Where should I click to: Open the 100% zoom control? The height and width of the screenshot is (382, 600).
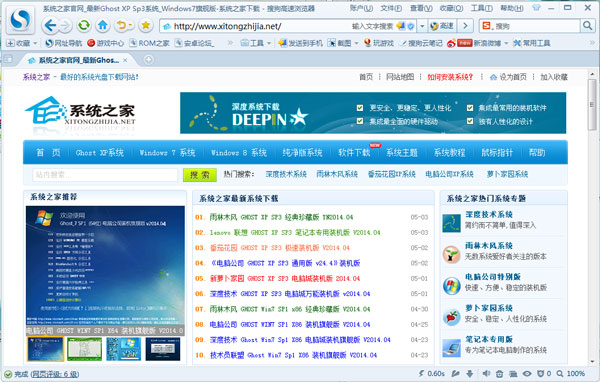pyautogui.click(x=571, y=373)
